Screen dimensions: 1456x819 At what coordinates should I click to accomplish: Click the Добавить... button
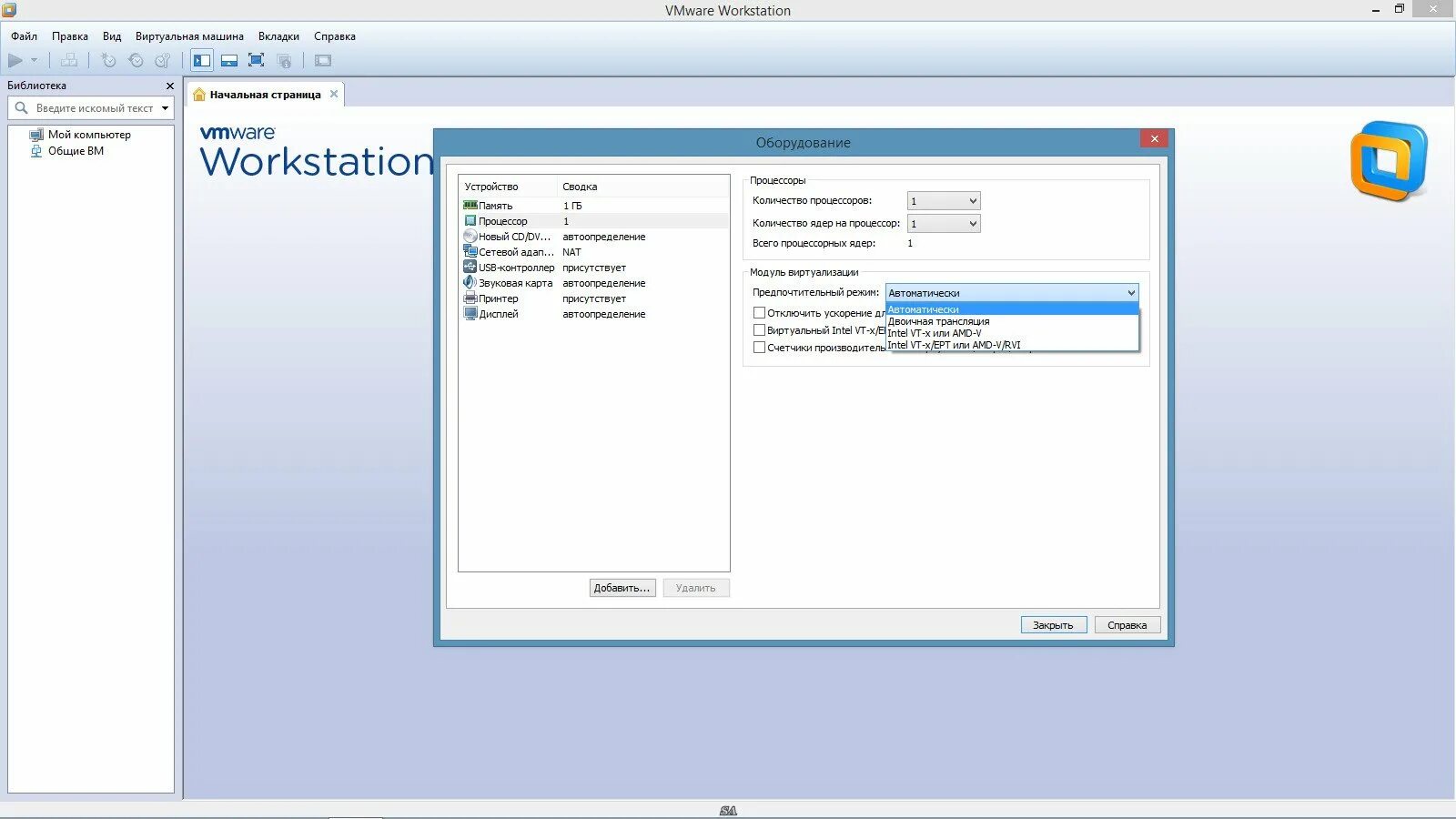tap(622, 588)
